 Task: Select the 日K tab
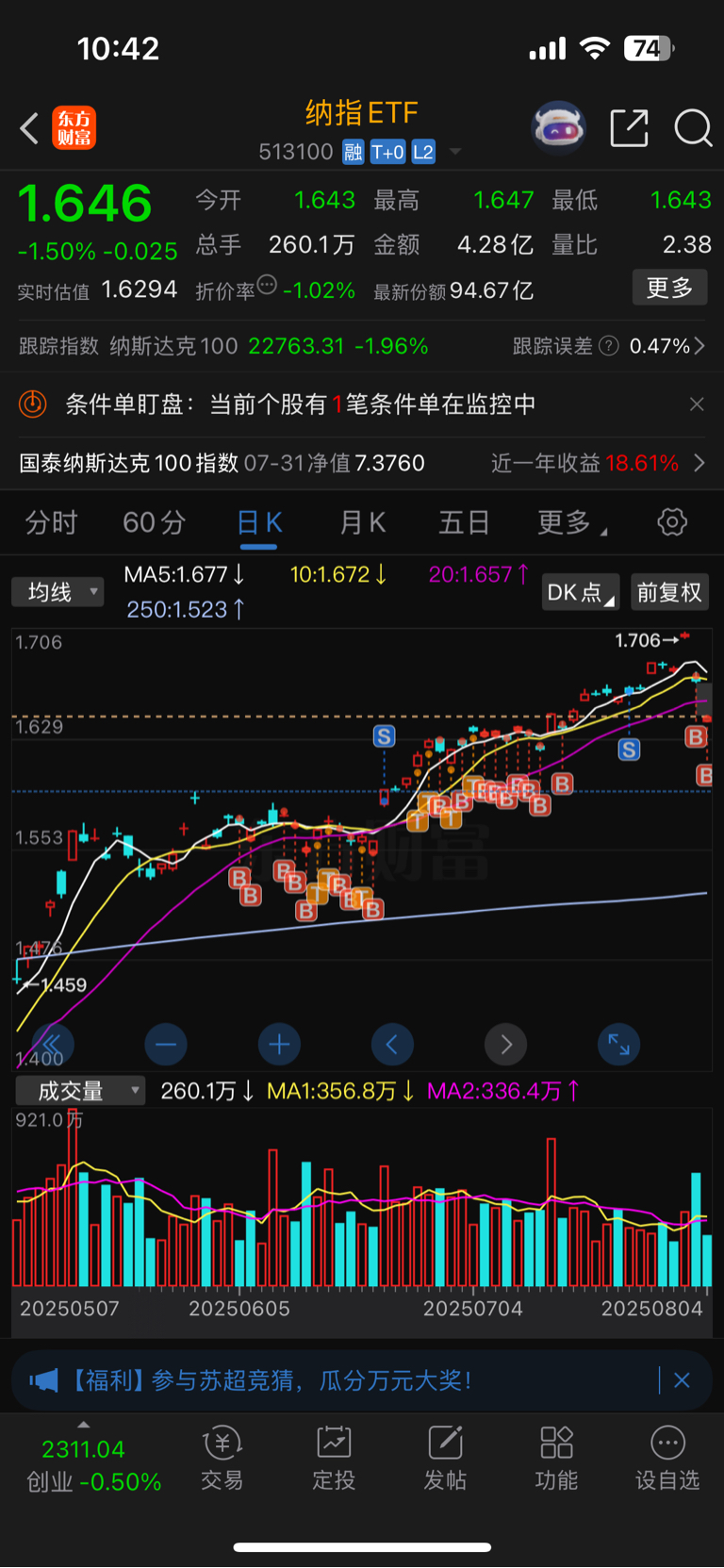coord(259,522)
